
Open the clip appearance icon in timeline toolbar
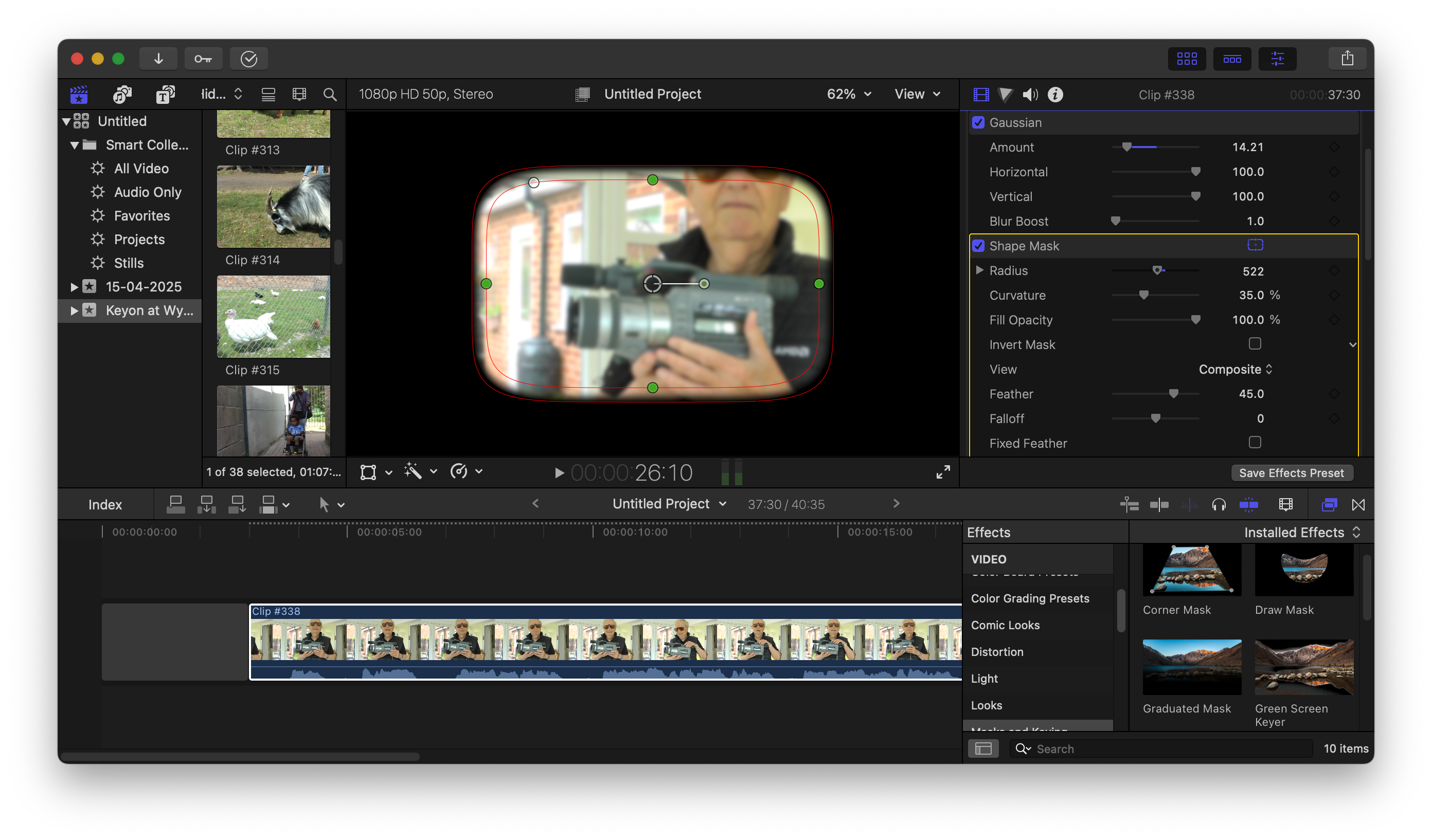point(1285,504)
